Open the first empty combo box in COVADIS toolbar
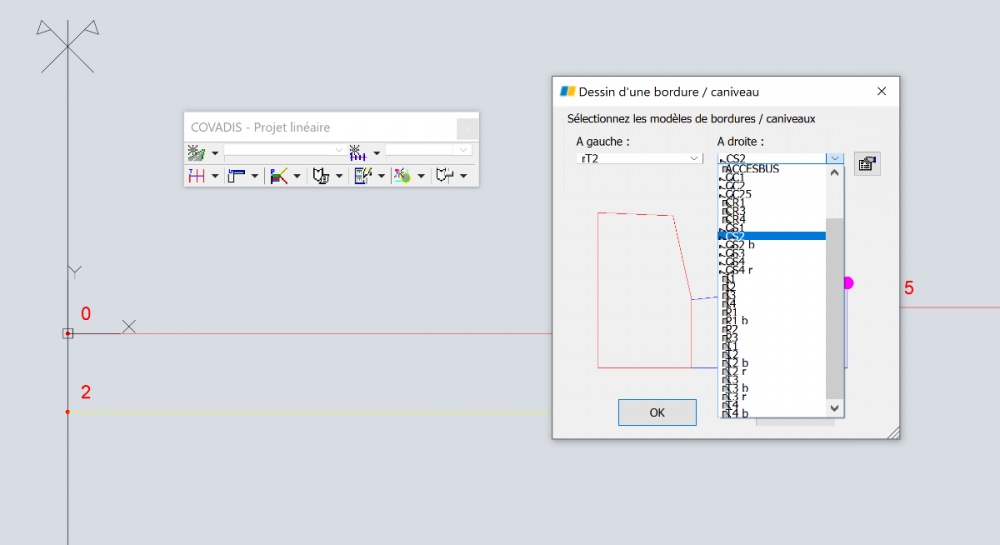The height and width of the screenshot is (545, 1000). 284,150
